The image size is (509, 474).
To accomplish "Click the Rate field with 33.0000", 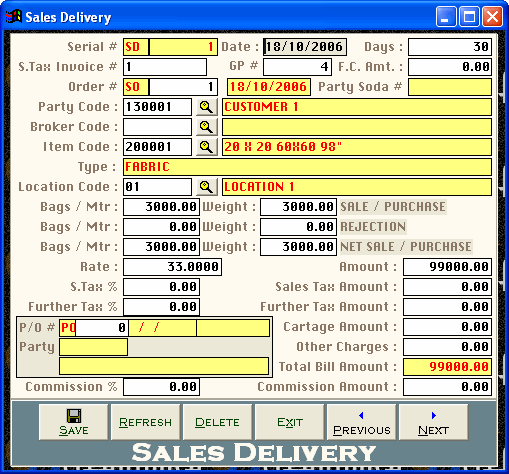I will tap(172, 267).
